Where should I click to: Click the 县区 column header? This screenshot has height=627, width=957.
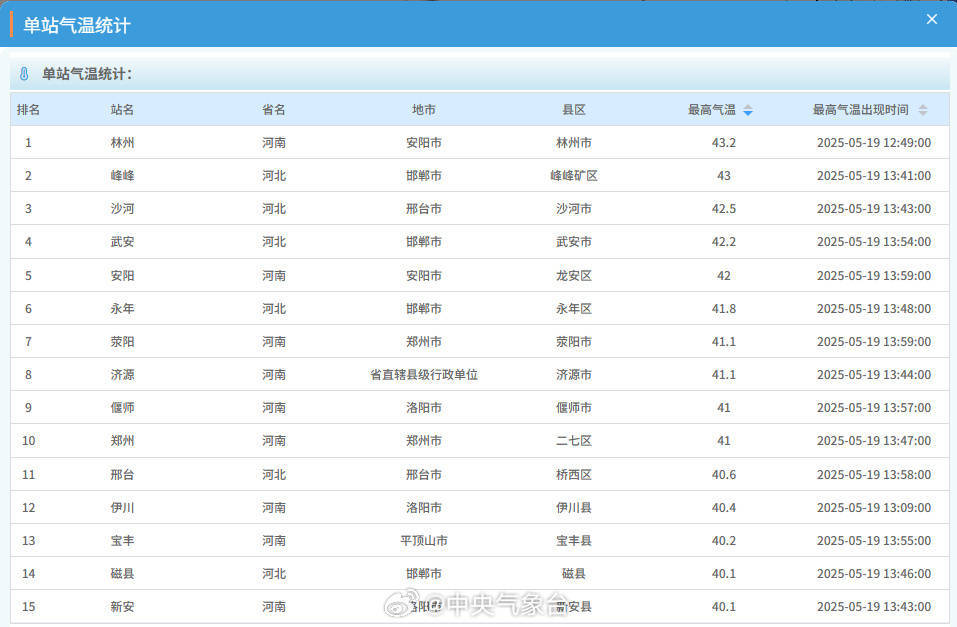point(574,110)
